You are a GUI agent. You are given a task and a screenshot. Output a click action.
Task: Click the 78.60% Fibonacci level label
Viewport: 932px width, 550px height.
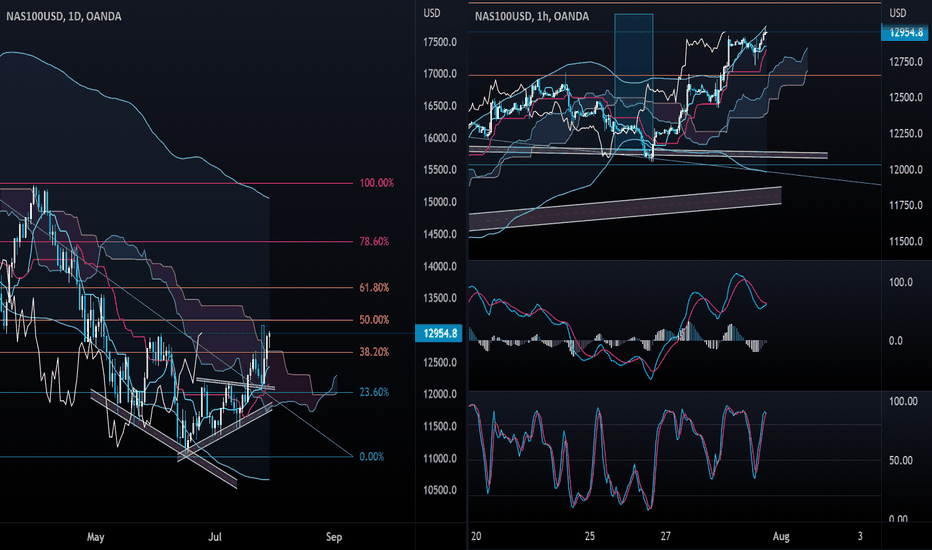click(x=374, y=241)
